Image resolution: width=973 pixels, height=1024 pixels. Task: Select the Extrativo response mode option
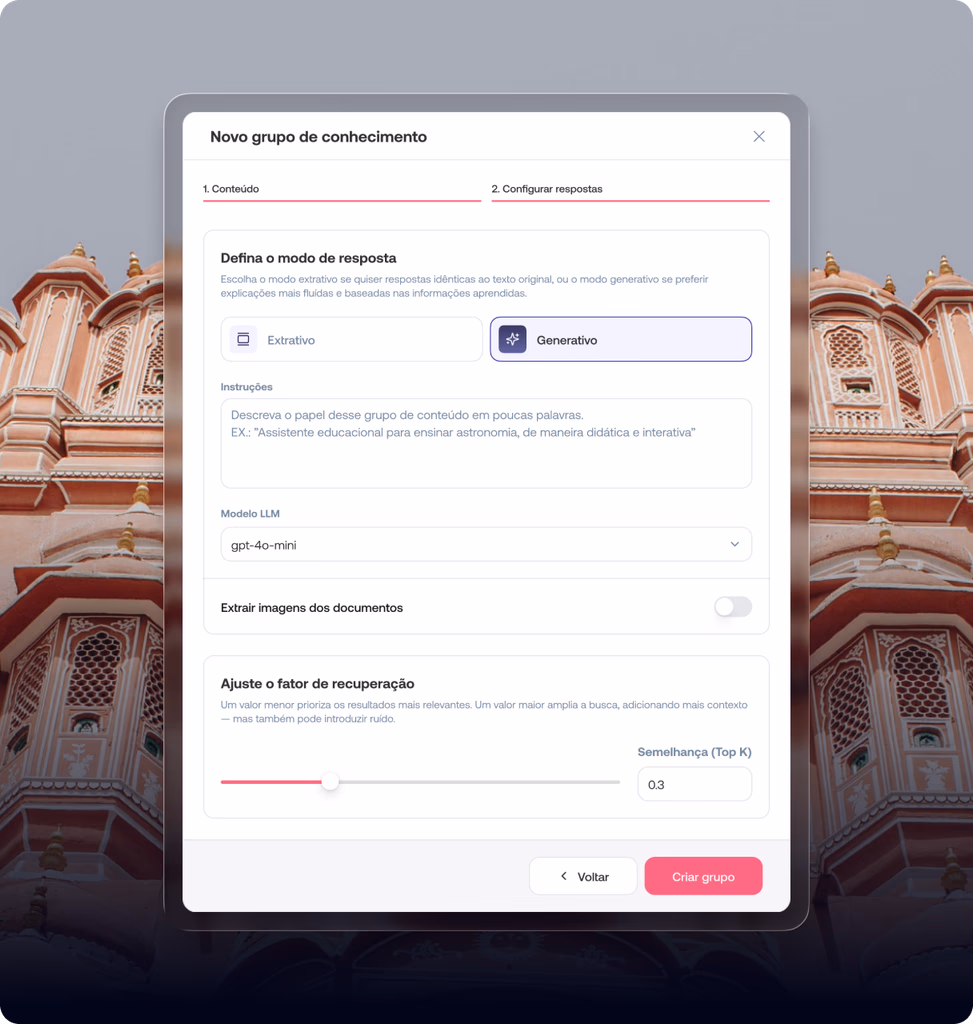click(352, 340)
